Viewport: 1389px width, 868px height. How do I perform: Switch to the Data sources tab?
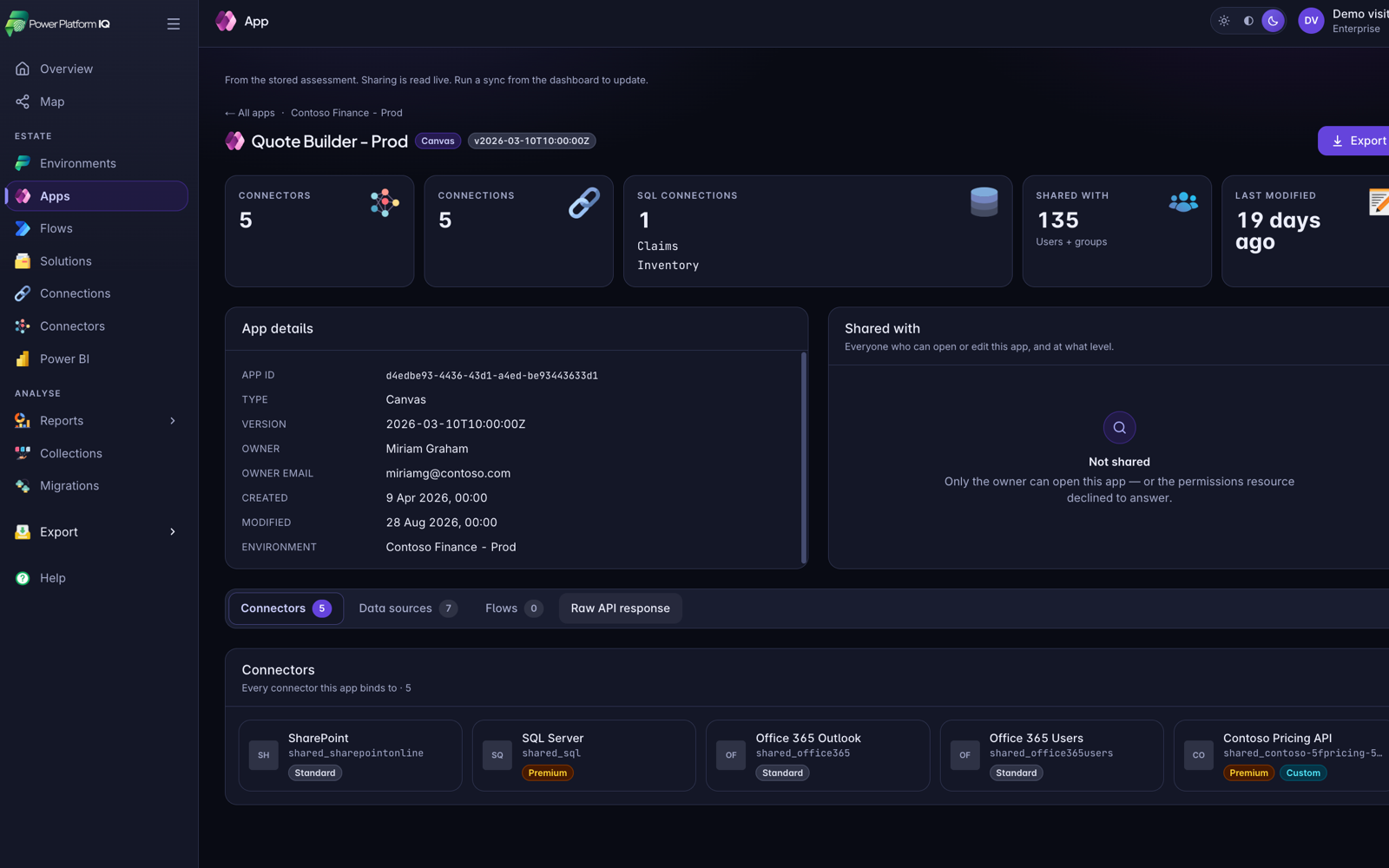408,608
